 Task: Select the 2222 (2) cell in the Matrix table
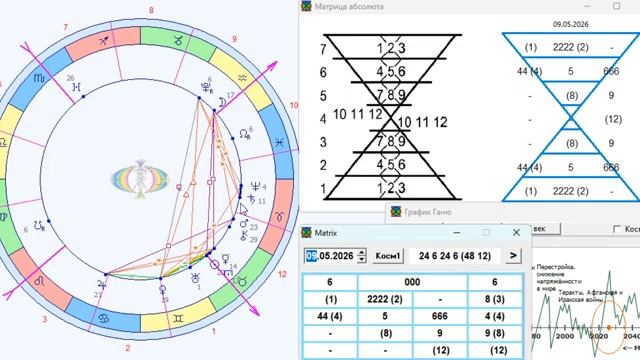pos(385,299)
